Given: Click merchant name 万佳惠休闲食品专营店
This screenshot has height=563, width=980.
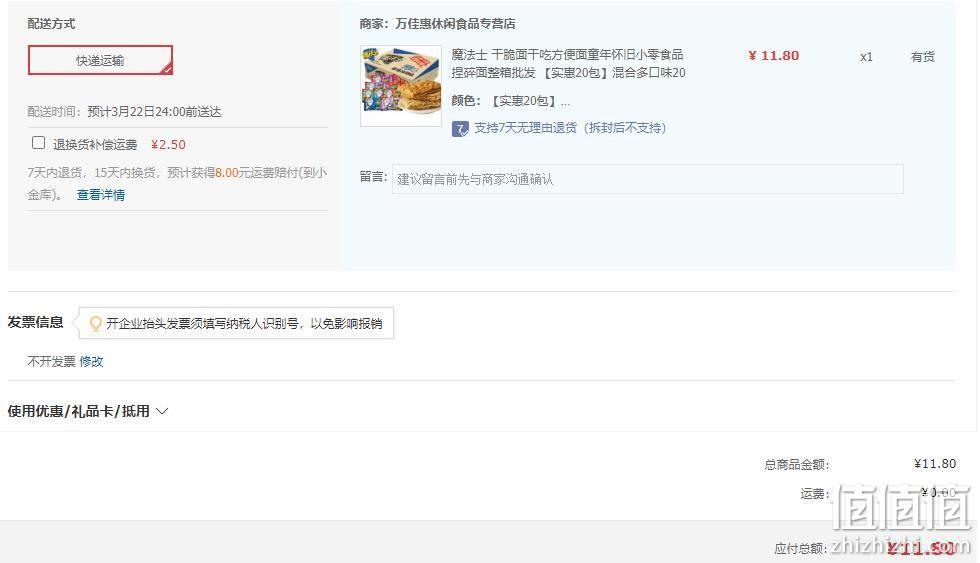Looking at the screenshot, I should (x=456, y=24).
